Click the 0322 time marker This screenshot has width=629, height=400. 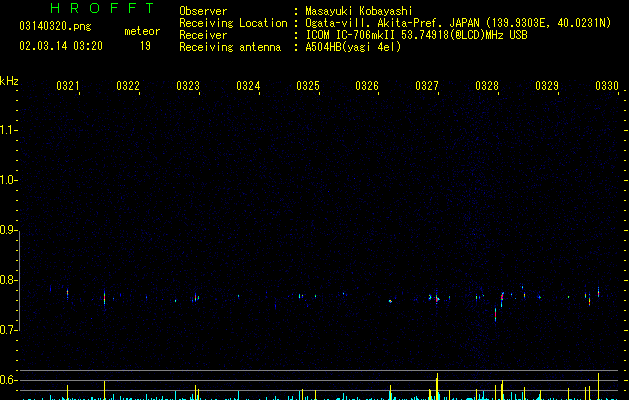point(128,86)
